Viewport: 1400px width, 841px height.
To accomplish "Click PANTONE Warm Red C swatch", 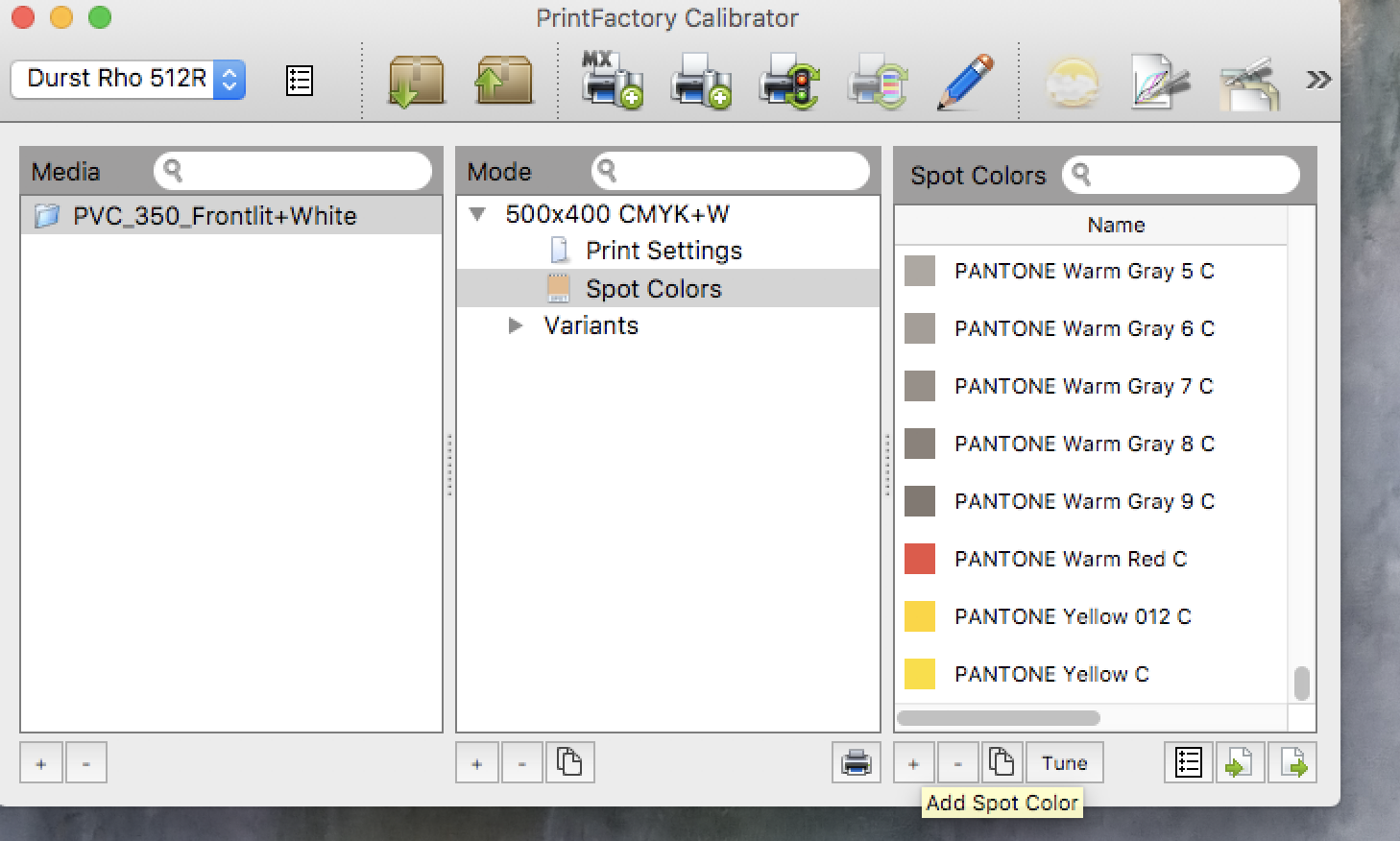I will coord(920,559).
